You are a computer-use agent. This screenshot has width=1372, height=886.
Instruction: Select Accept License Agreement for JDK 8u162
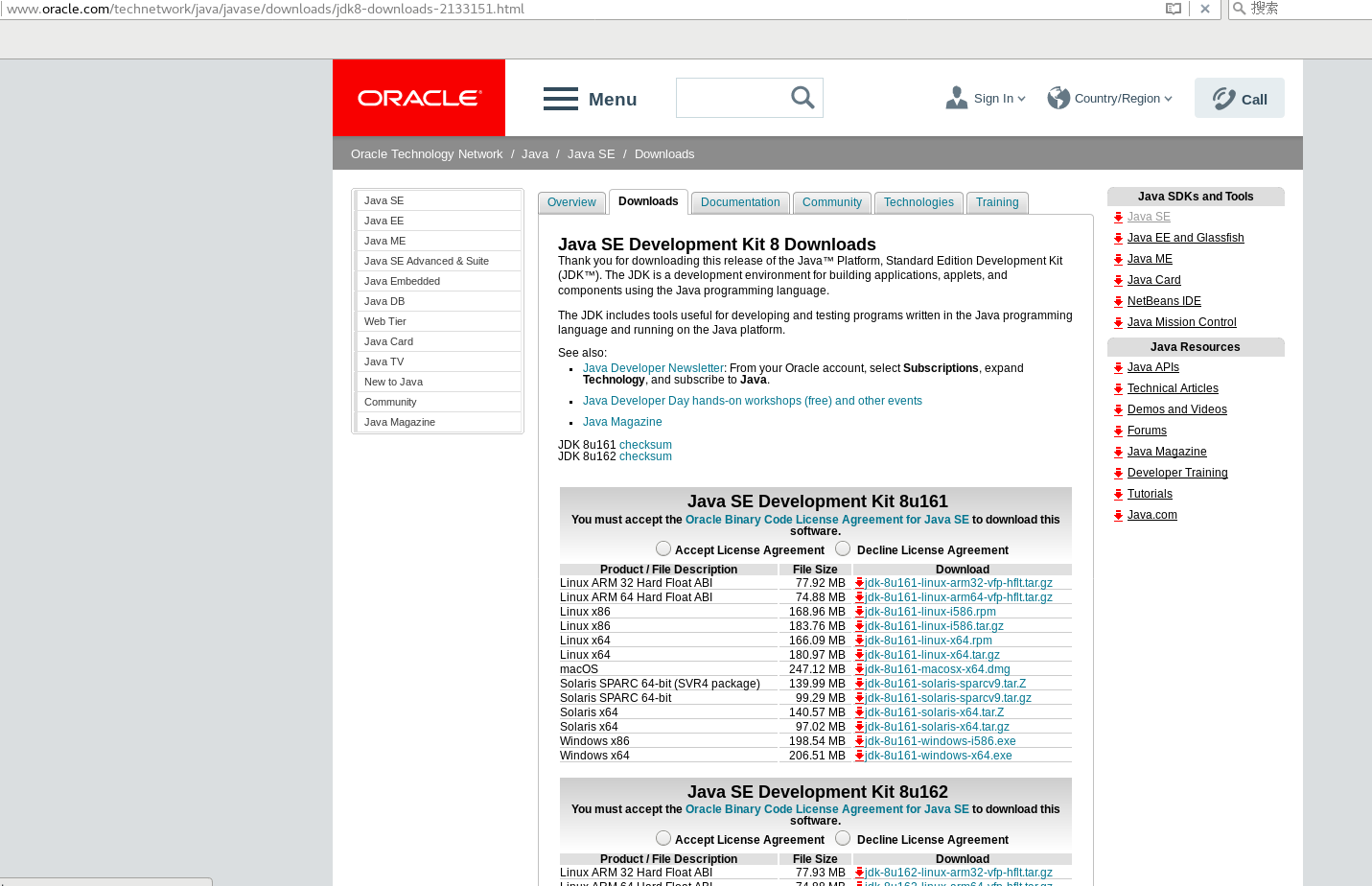(663, 838)
